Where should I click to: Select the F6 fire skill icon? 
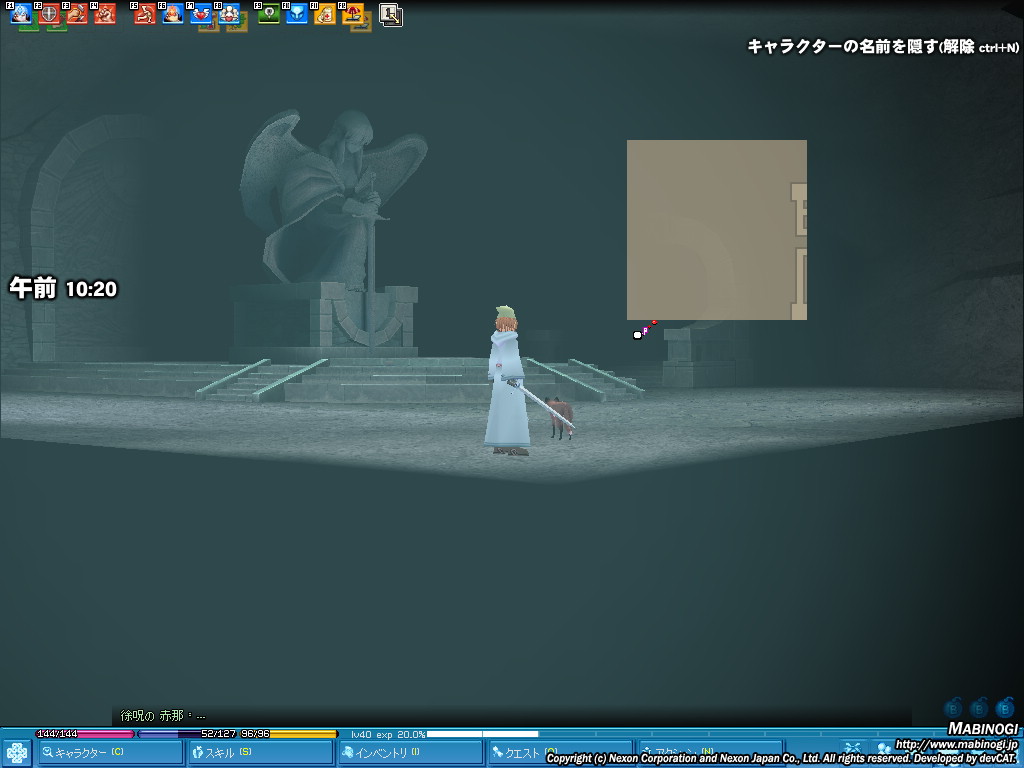click(173, 14)
